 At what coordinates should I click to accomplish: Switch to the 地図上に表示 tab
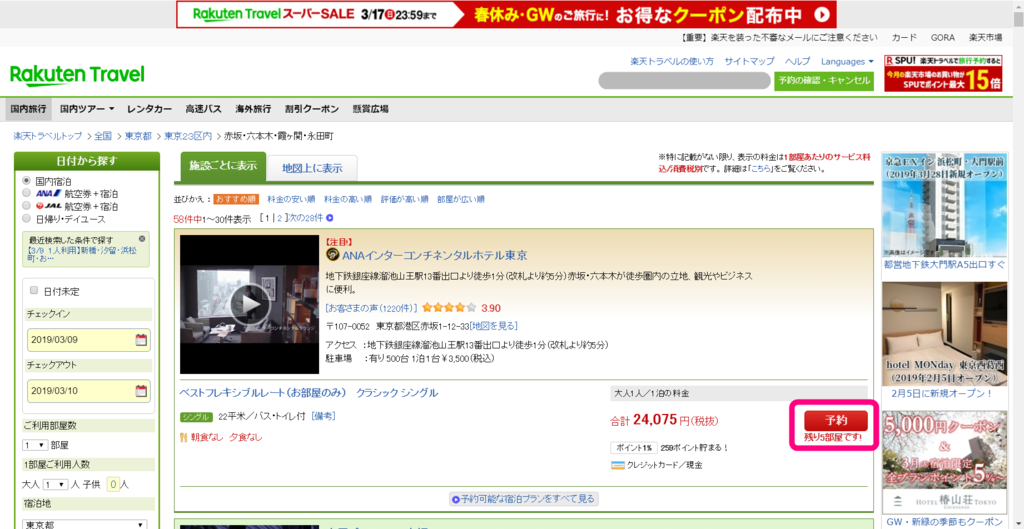tap(312, 168)
